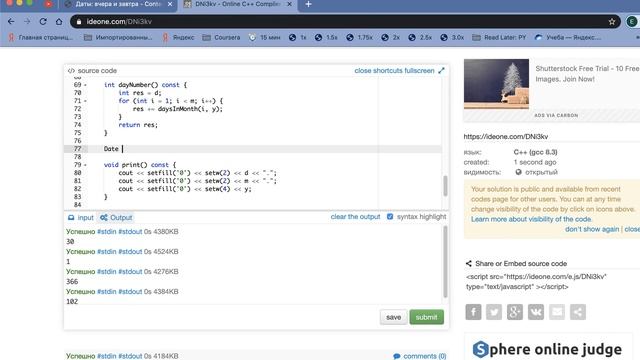Click the 'close shortcuts' link
Viewport: 640px width, 360px height.
[x=378, y=71]
